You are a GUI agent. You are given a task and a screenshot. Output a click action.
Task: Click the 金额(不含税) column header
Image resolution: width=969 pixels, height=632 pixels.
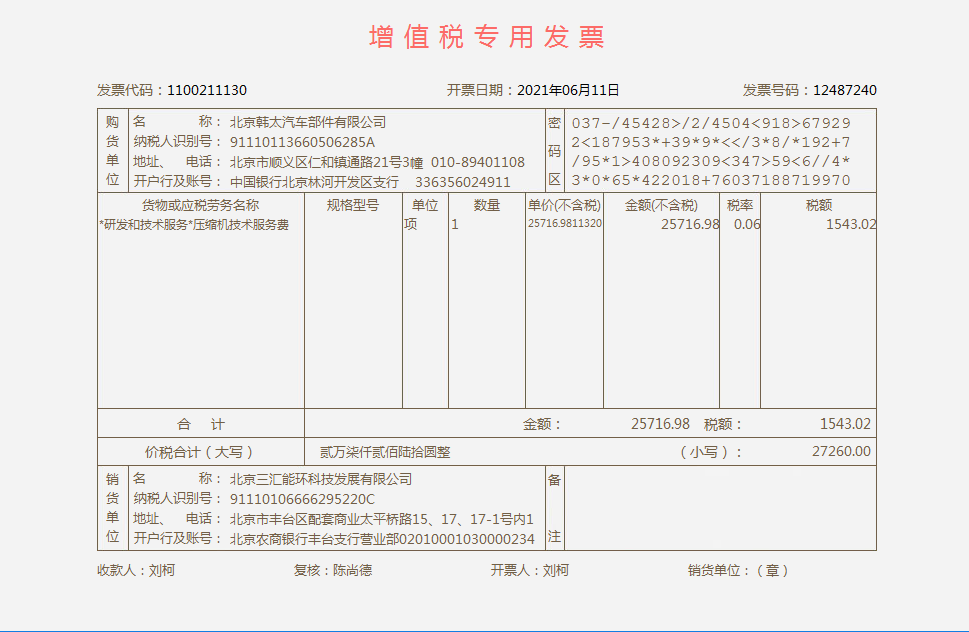(x=661, y=205)
